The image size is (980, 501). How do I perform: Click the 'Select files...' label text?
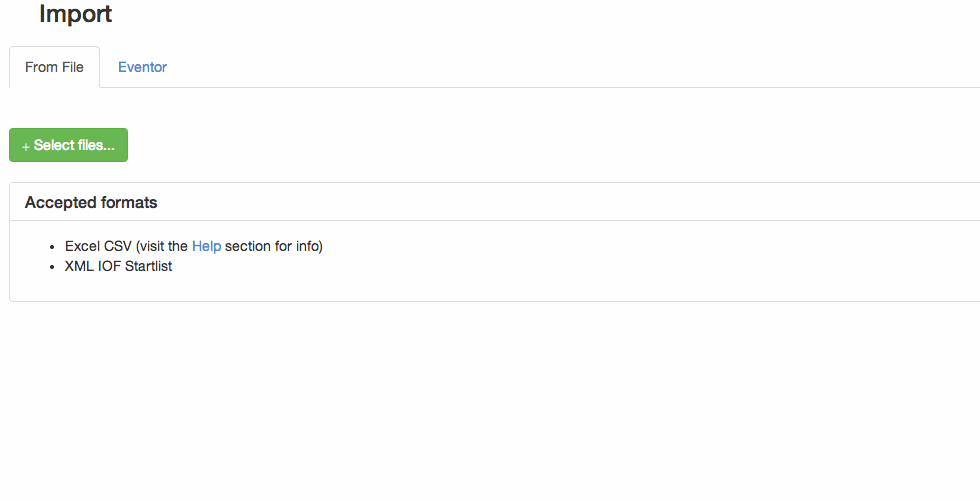coord(74,145)
